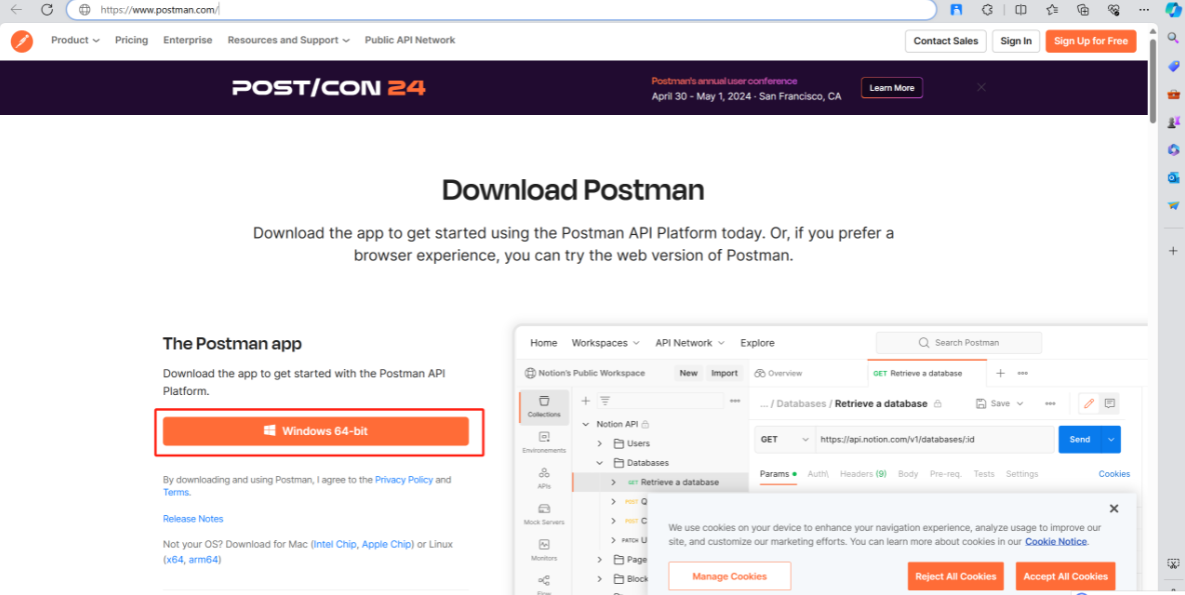Select Mock Servers icon in Postman sidebar
Viewport: 1185px width, 595px height.
click(544, 514)
